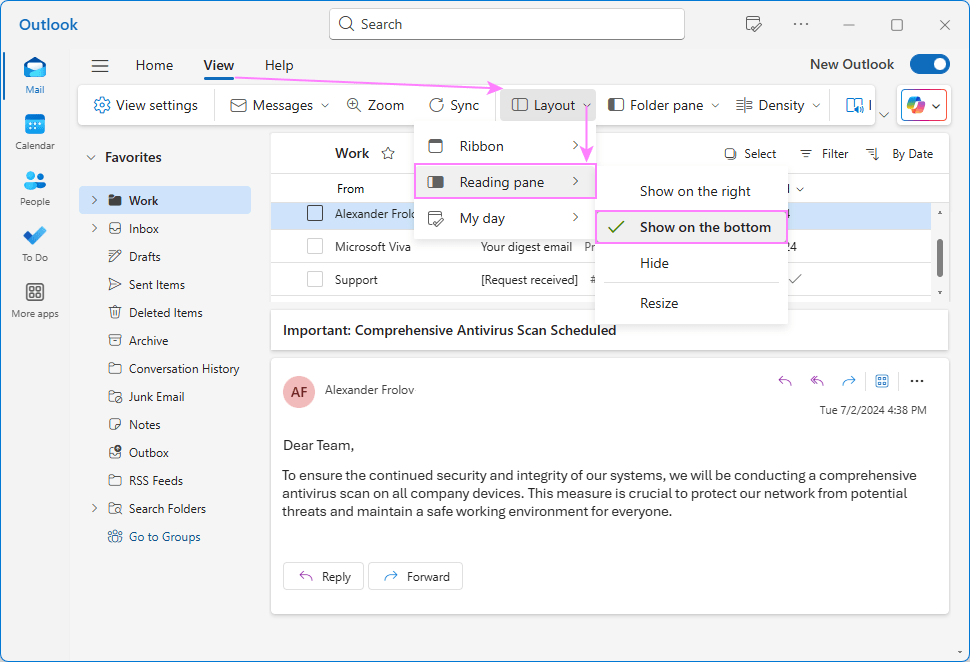
Task: Switch to the Home tab
Action: click(x=155, y=65)
